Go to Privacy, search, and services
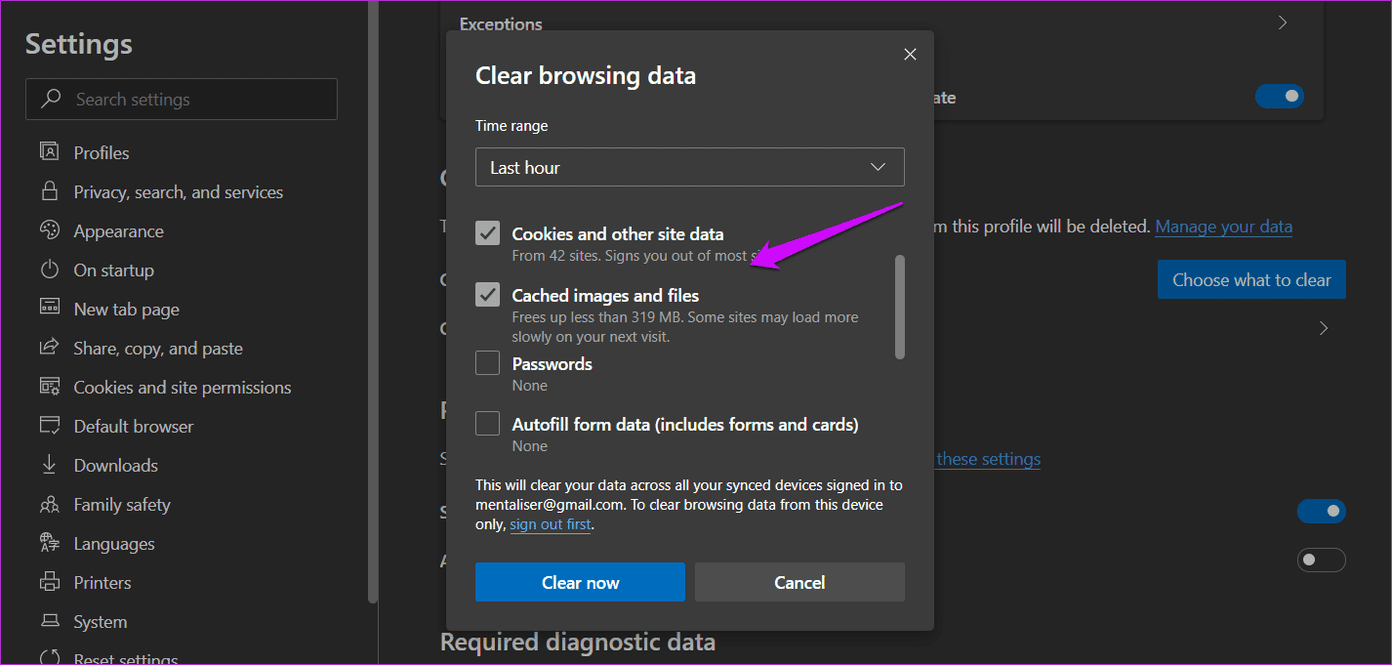The height and width of the screenshot is (665, 1392). (178, 192)
